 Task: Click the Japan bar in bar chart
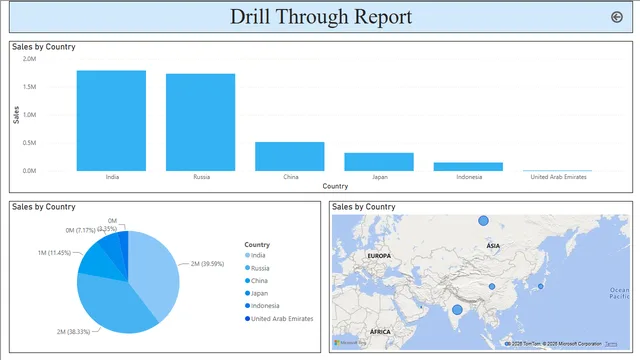pos(379,162)
